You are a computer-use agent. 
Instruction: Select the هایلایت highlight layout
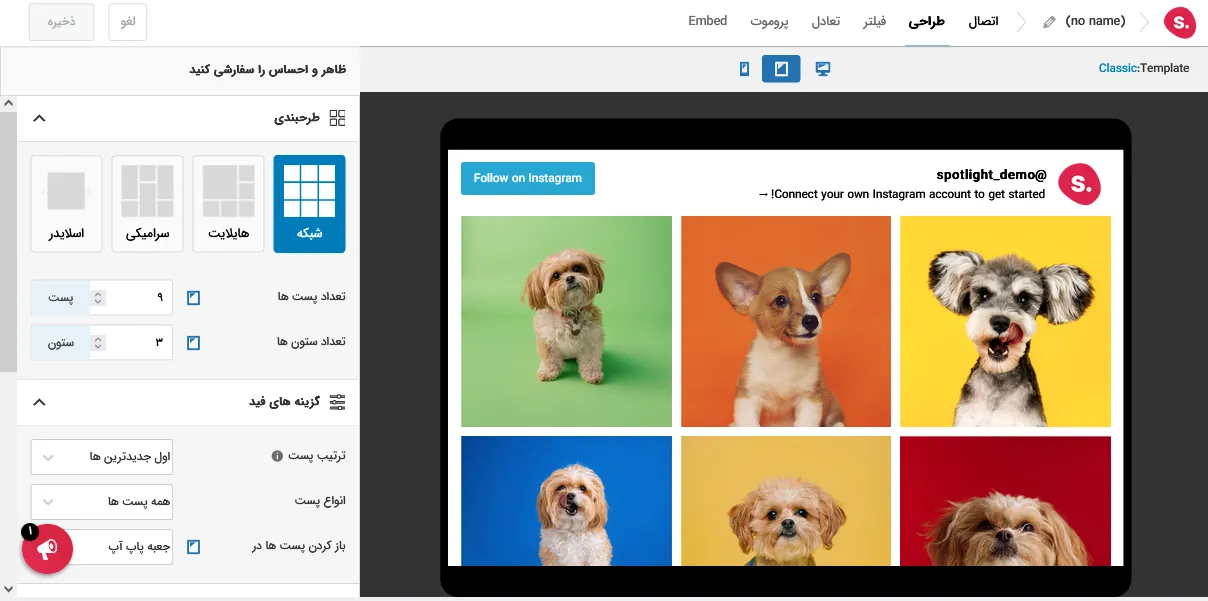(228, 204)
